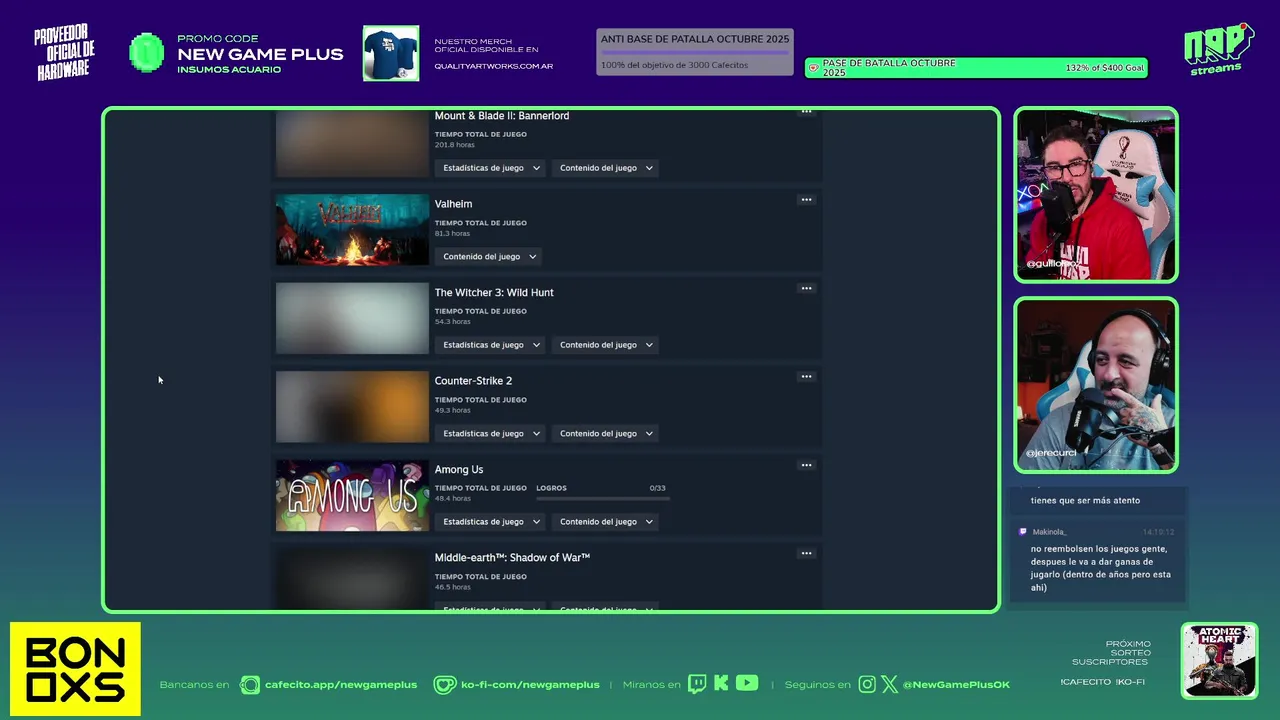Click the Anti Base de Patalla Octubre progress bar

click(695, 52)
